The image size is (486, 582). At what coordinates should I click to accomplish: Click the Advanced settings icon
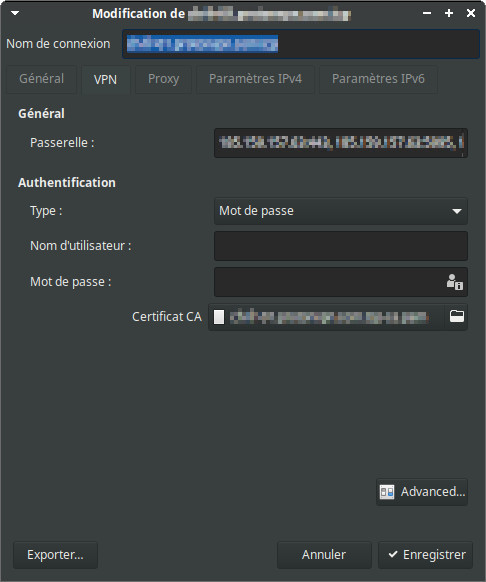(x=386, y=492)
